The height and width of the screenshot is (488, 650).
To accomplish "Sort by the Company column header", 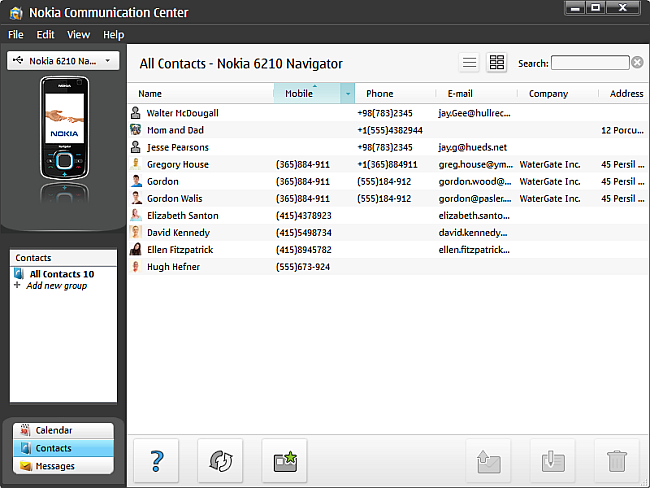I will pyautogui.click(x=558, y=94).
